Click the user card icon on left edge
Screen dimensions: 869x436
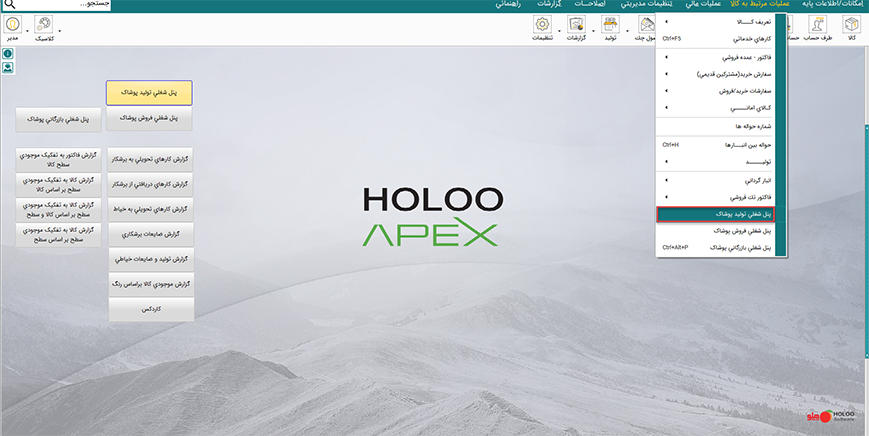coord(8,68)
